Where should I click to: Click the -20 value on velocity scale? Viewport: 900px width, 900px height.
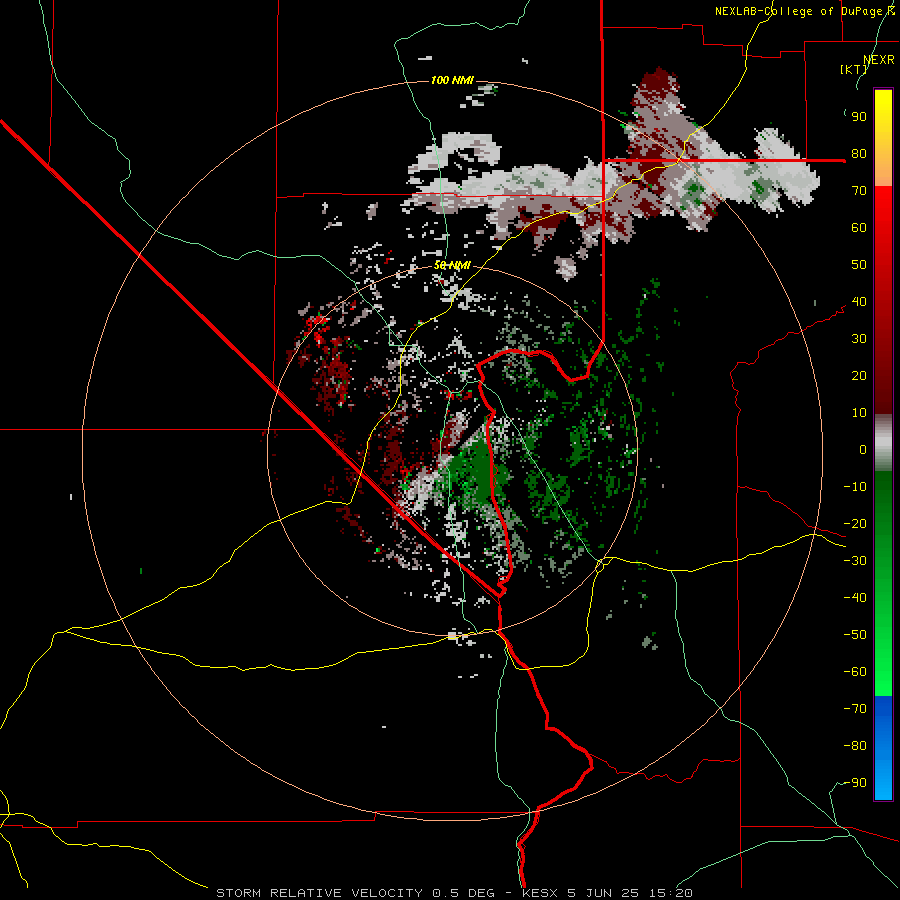click(855, 523)
